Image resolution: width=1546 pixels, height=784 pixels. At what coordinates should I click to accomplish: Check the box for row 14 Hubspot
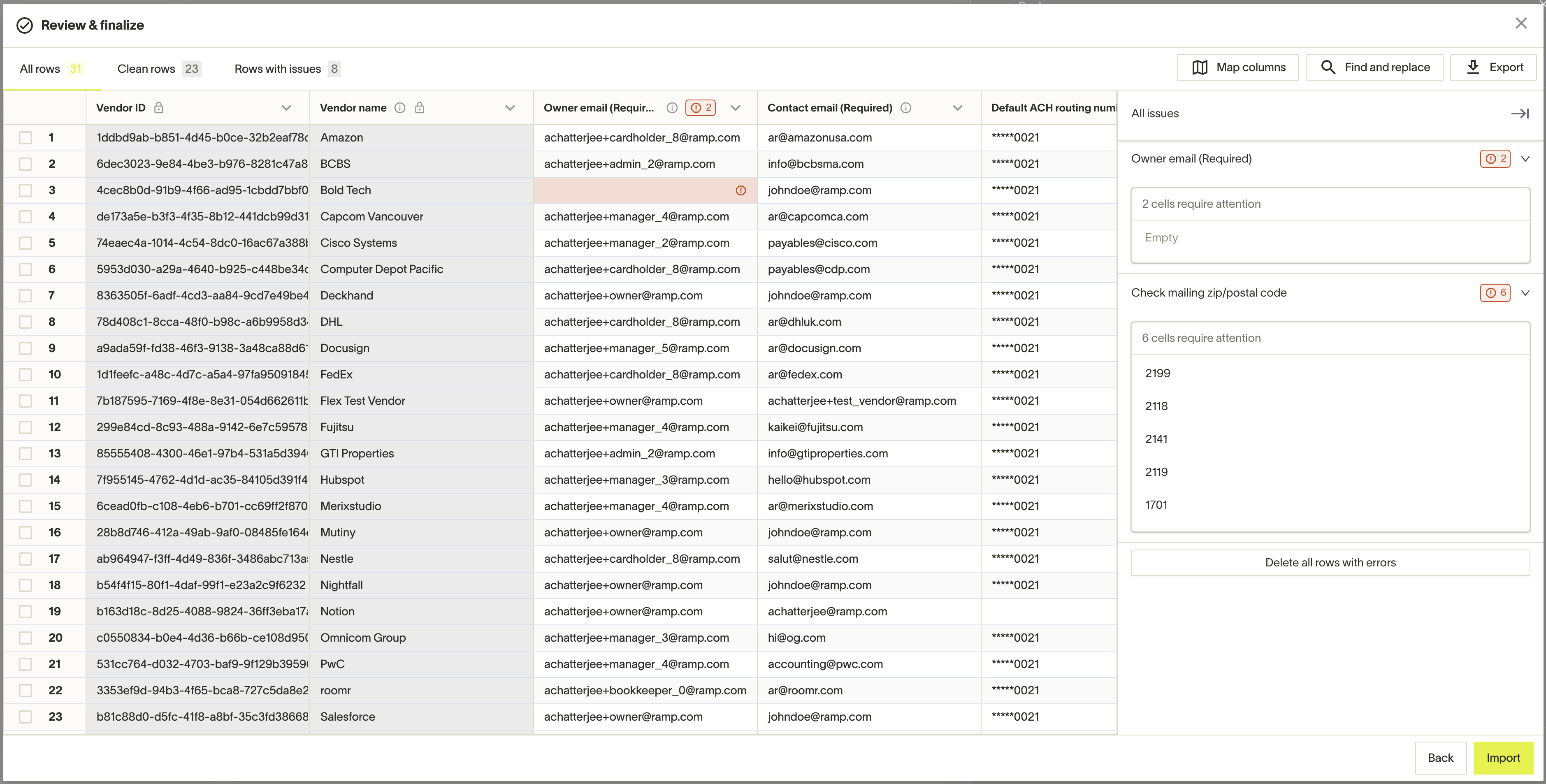click(x=25, y=480)
